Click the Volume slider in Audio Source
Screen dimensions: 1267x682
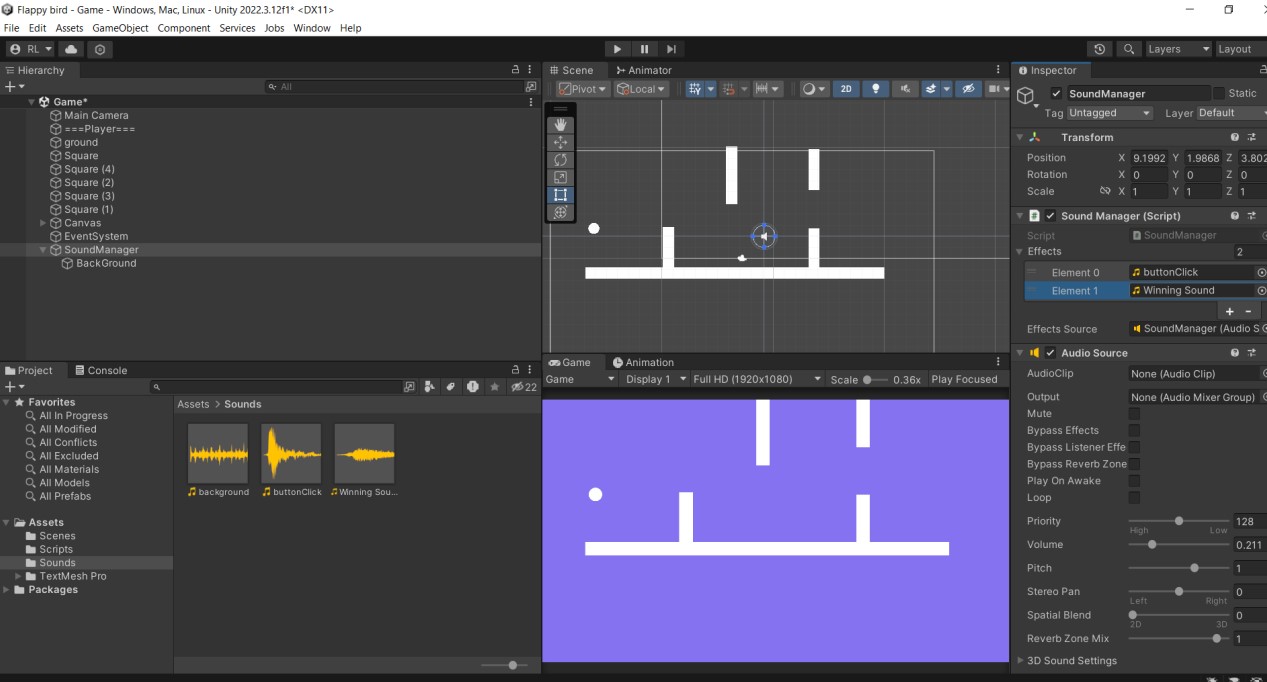pos(1178,545)
